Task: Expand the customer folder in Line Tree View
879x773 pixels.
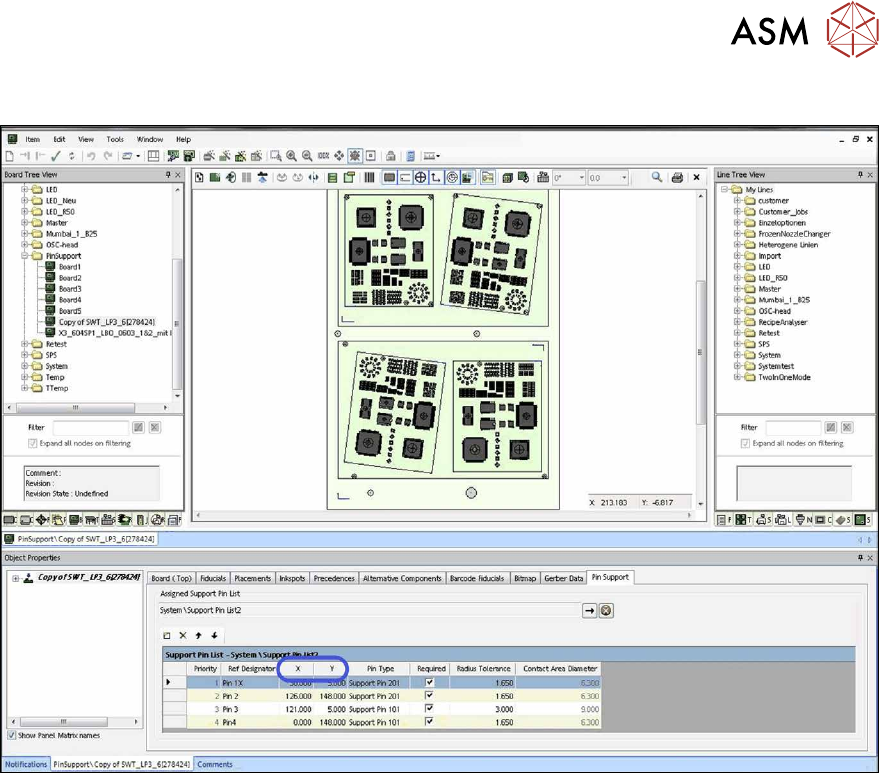Action: [x=737, y=201]
